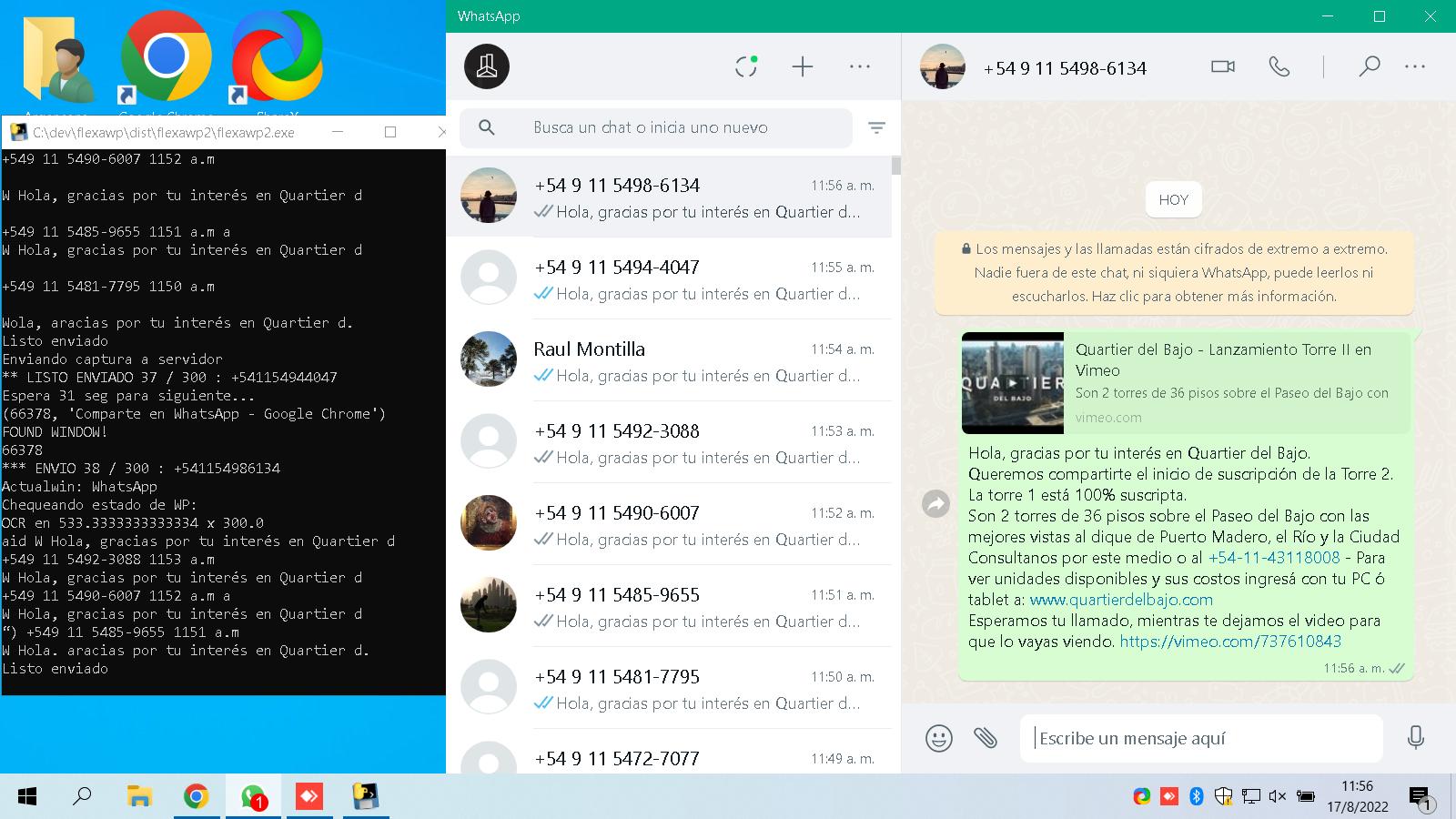Click the avatar of +54 9 11 5485-9655
Image resolution: width=1456 pixels, height=819 pixels.
pyautogui.click(x=489, y=605)
